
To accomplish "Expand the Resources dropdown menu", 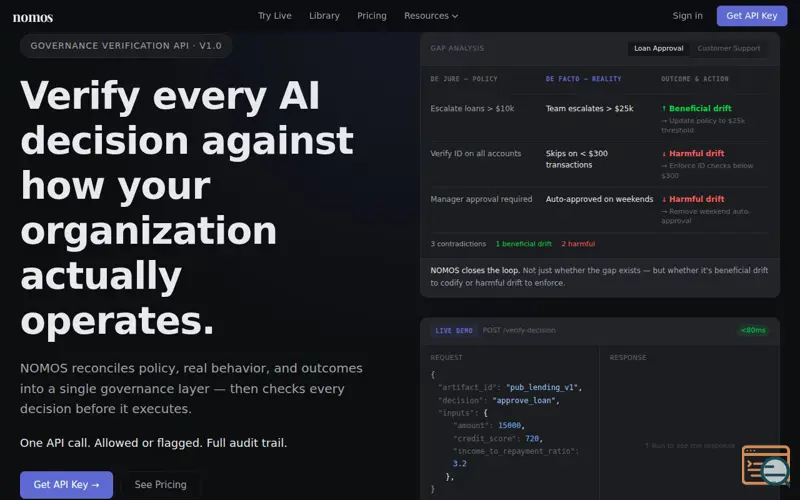I will point(431,16).
